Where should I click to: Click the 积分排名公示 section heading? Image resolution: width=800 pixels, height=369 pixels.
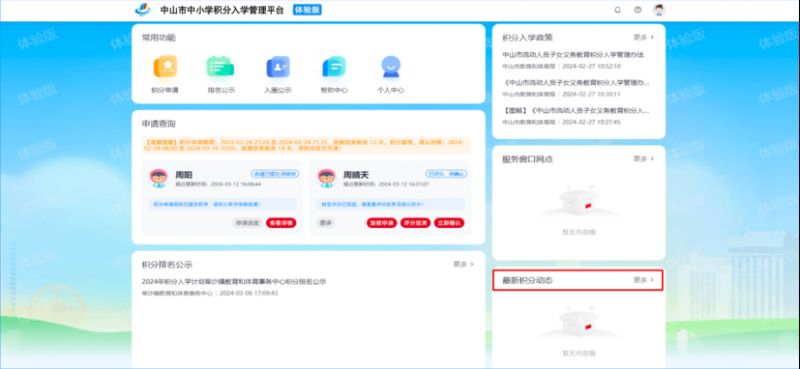pos(167,264)
